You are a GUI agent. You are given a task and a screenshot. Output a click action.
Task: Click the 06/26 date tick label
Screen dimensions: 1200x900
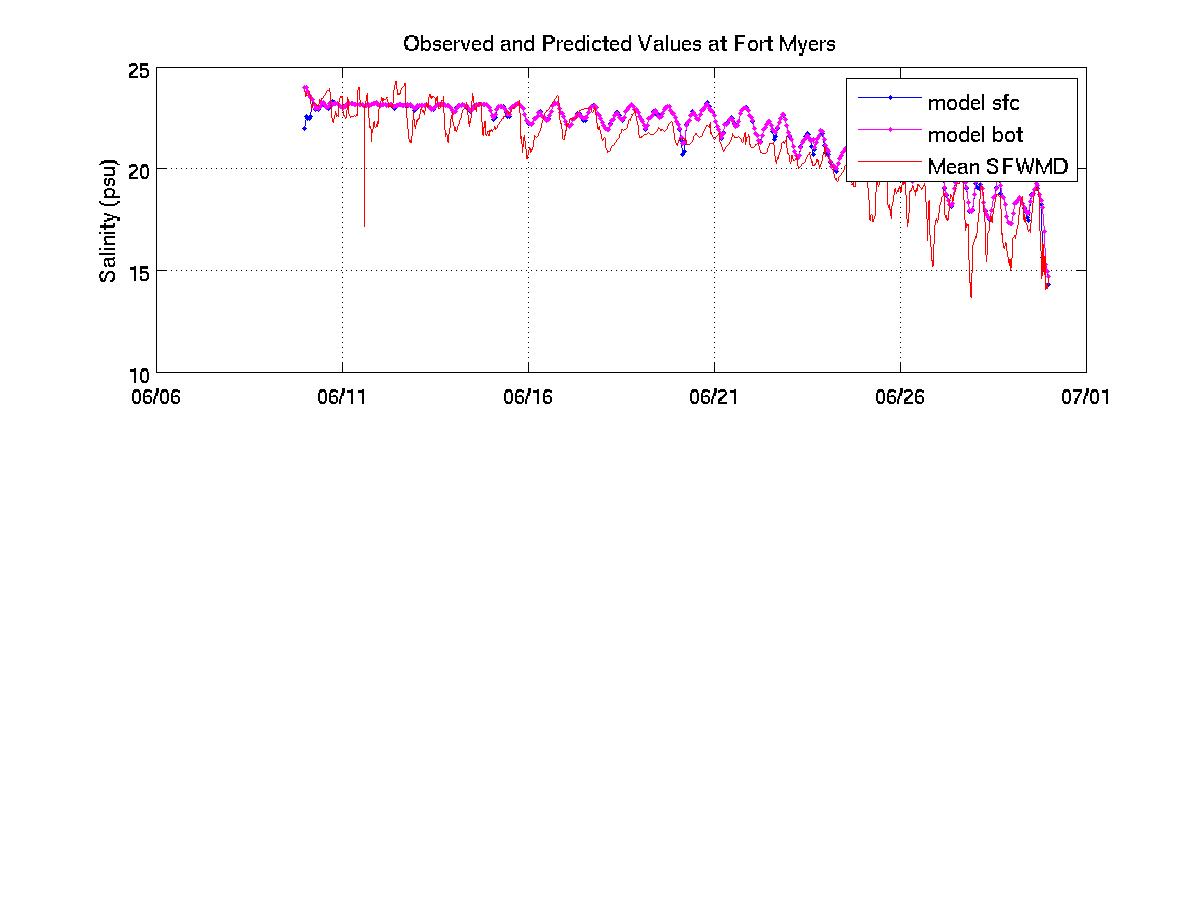tap(900, 396)
